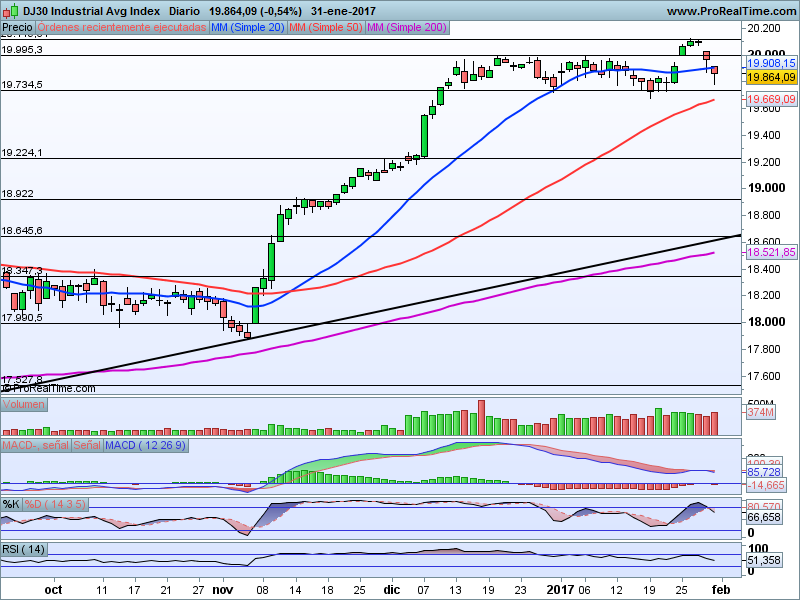Select the MM (Simple 50) indicator label
The height and width of the screenshot is (600, 800).
pyautogui.click(x=326, y=27)
